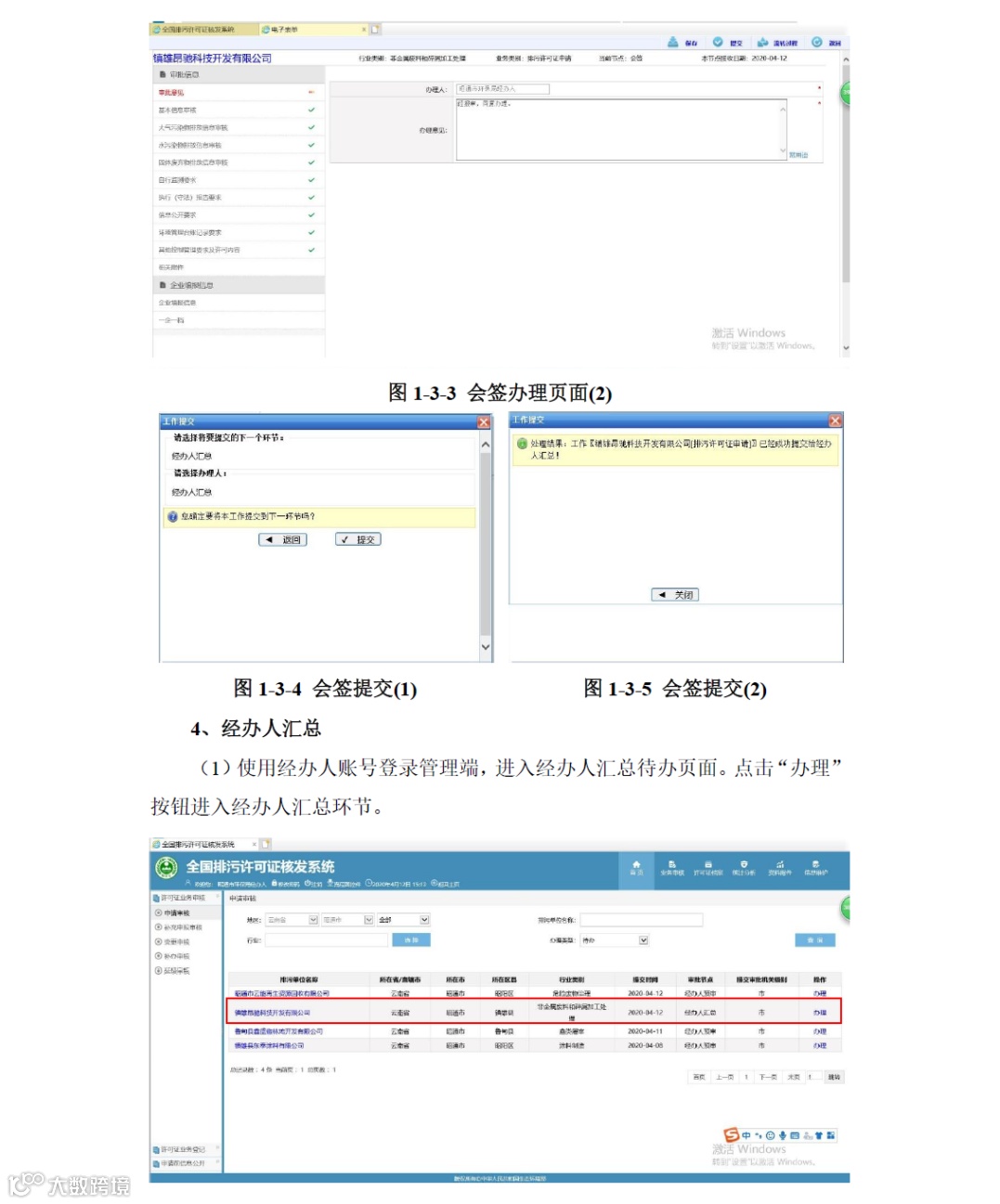
Task: Collapse the 审批信息 section header
Action: pyautogui.click(x=239, y=74)
